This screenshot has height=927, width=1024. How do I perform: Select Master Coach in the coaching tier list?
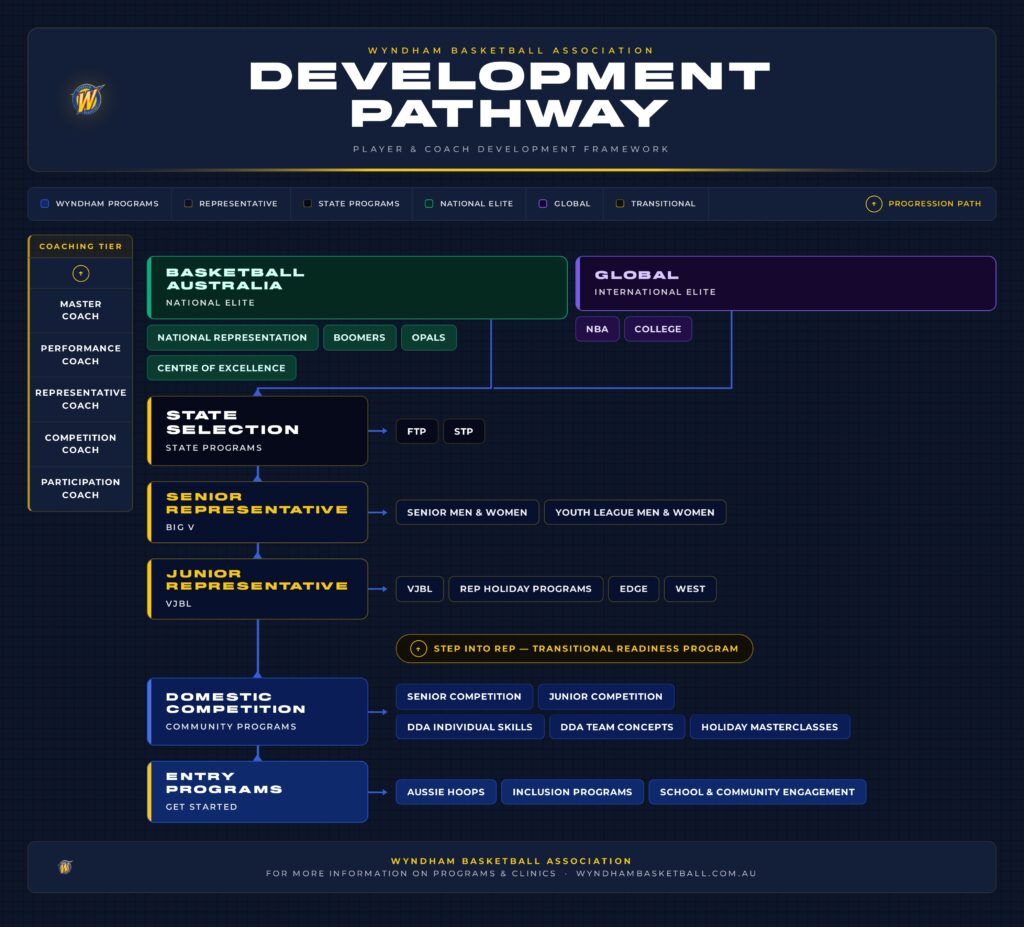[x=80, y=310]
